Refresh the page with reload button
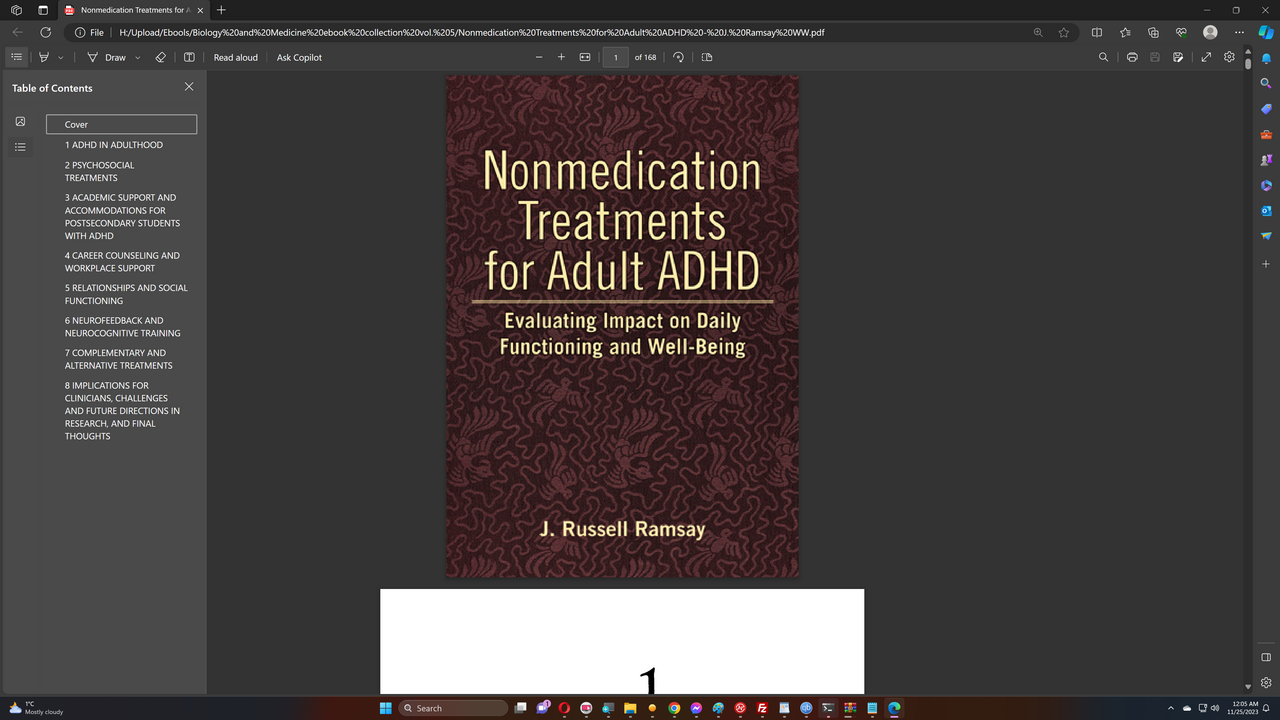 (x=45, y=32)
